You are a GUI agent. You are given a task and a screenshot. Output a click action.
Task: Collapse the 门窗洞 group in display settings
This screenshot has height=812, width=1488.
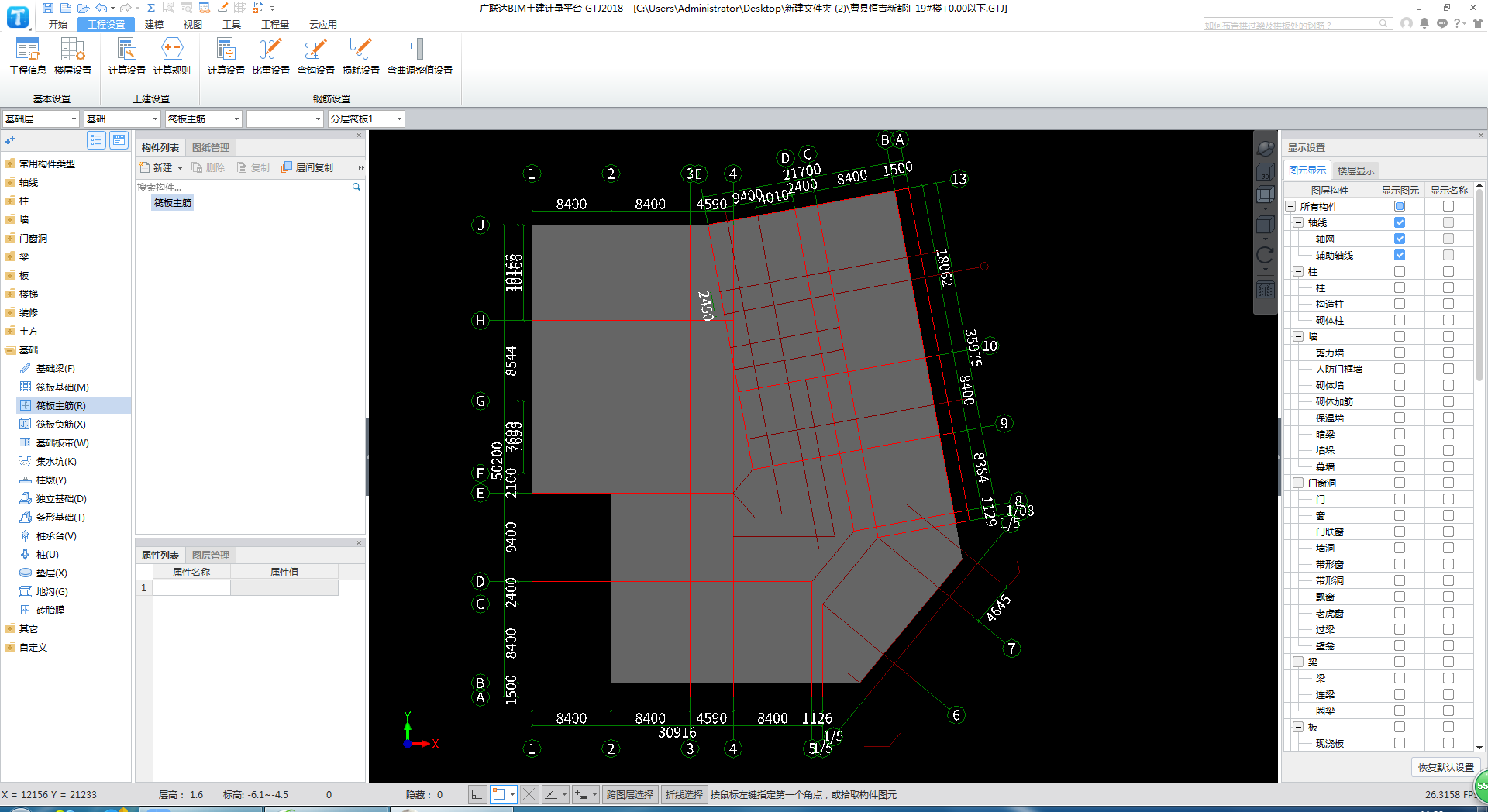tap(1298, 483)
